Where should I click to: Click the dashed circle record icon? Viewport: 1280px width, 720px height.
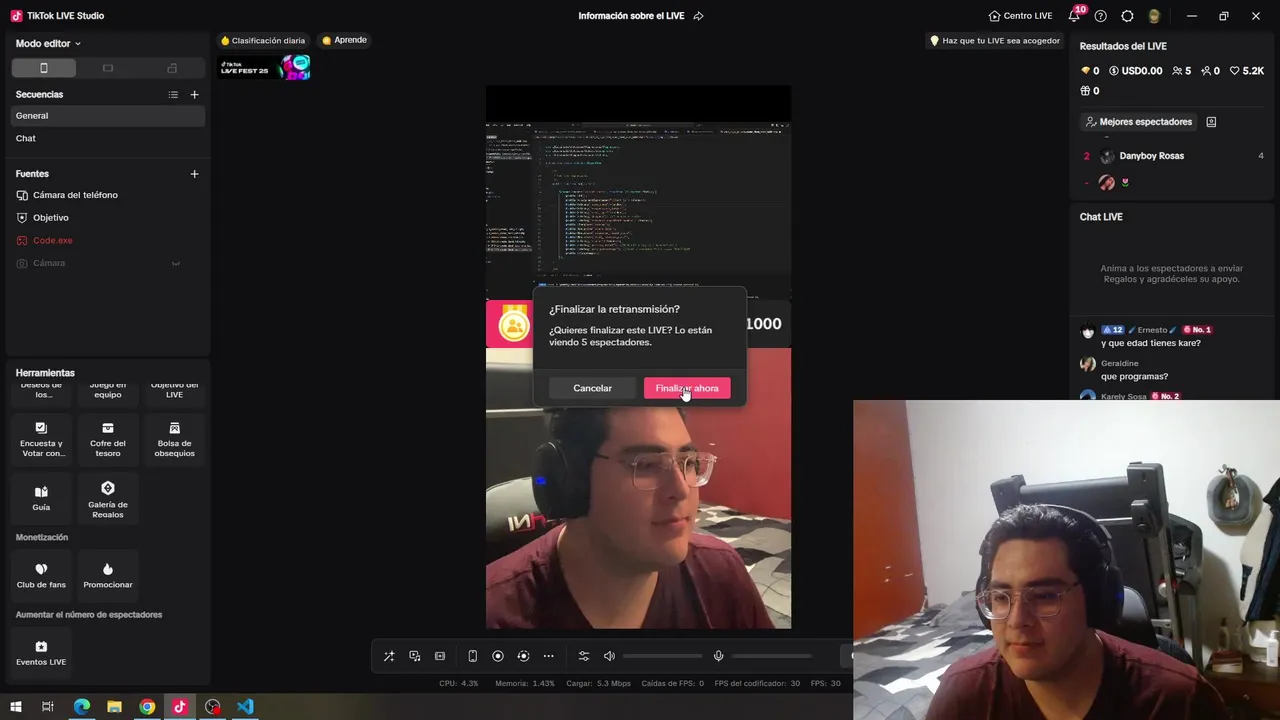[x=523, y=656]
